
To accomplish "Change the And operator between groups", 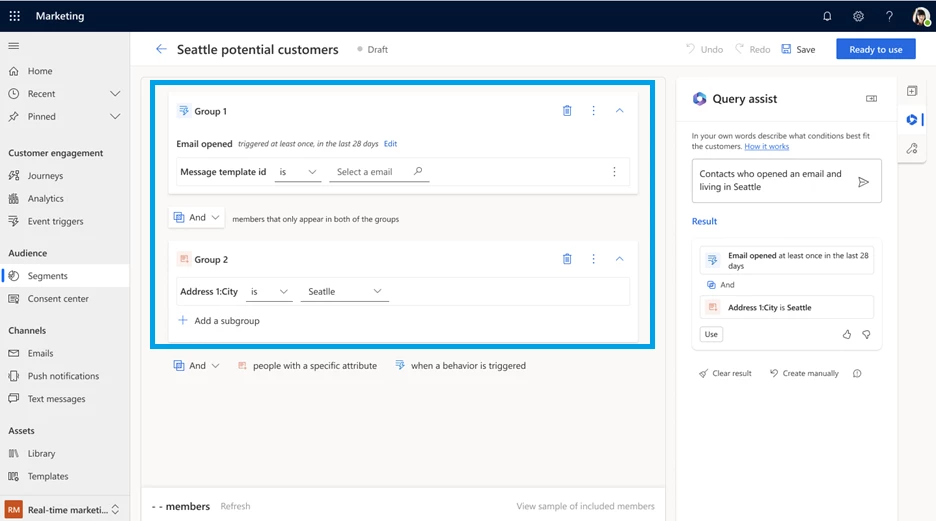I will pyautogui.click(x=196, y=218).
